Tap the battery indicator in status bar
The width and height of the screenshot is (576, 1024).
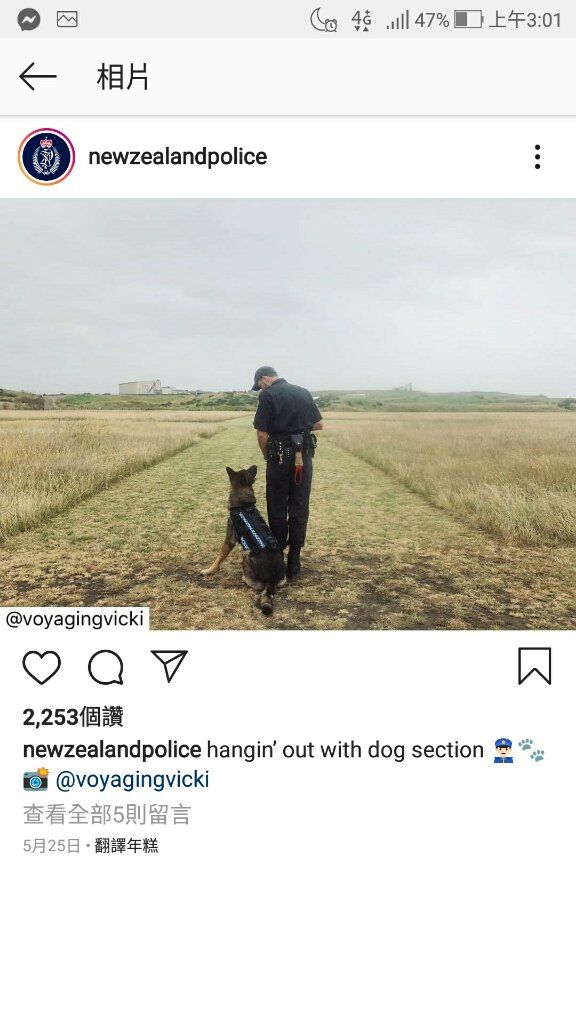[x=468, y=20]
